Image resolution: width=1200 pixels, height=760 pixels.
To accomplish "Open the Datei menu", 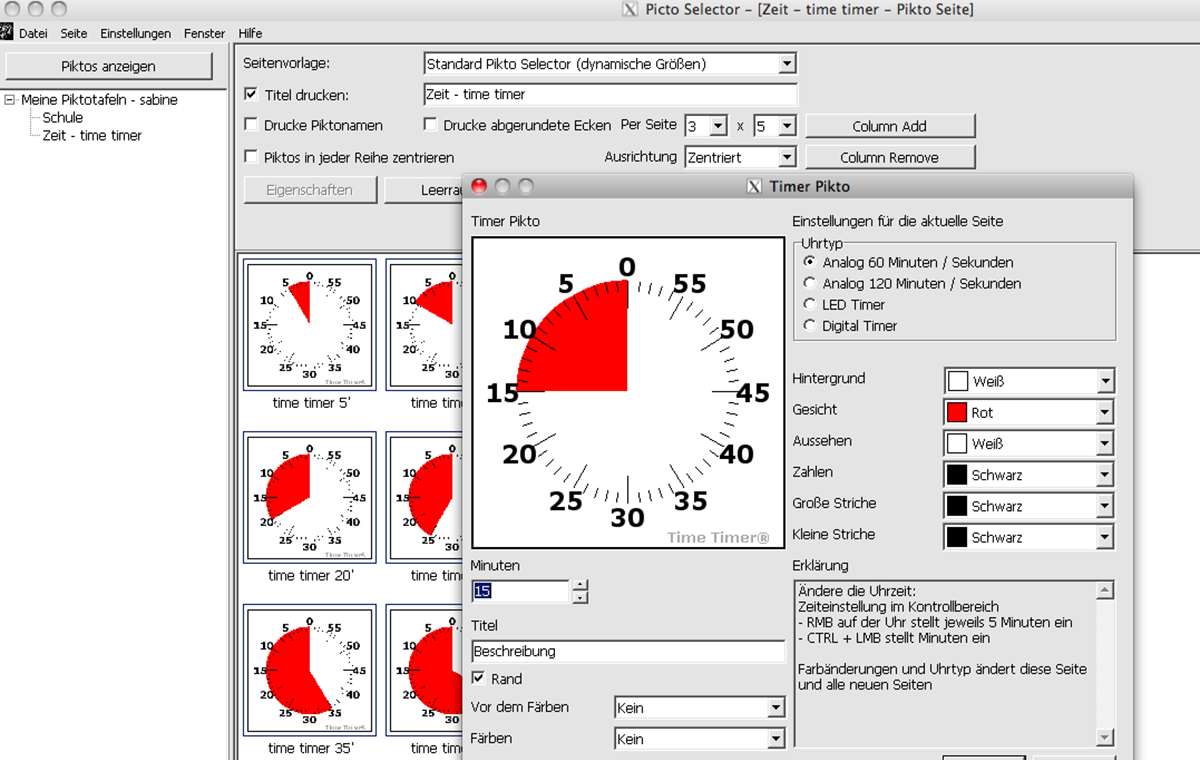I will click(x=33, y=33).
